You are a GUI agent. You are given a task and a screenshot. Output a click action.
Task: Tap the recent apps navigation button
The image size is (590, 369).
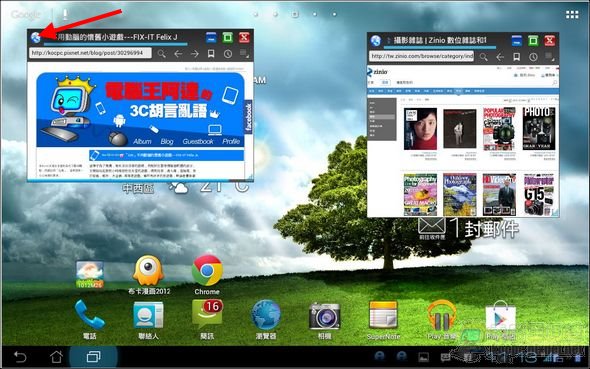coord(93,356)
